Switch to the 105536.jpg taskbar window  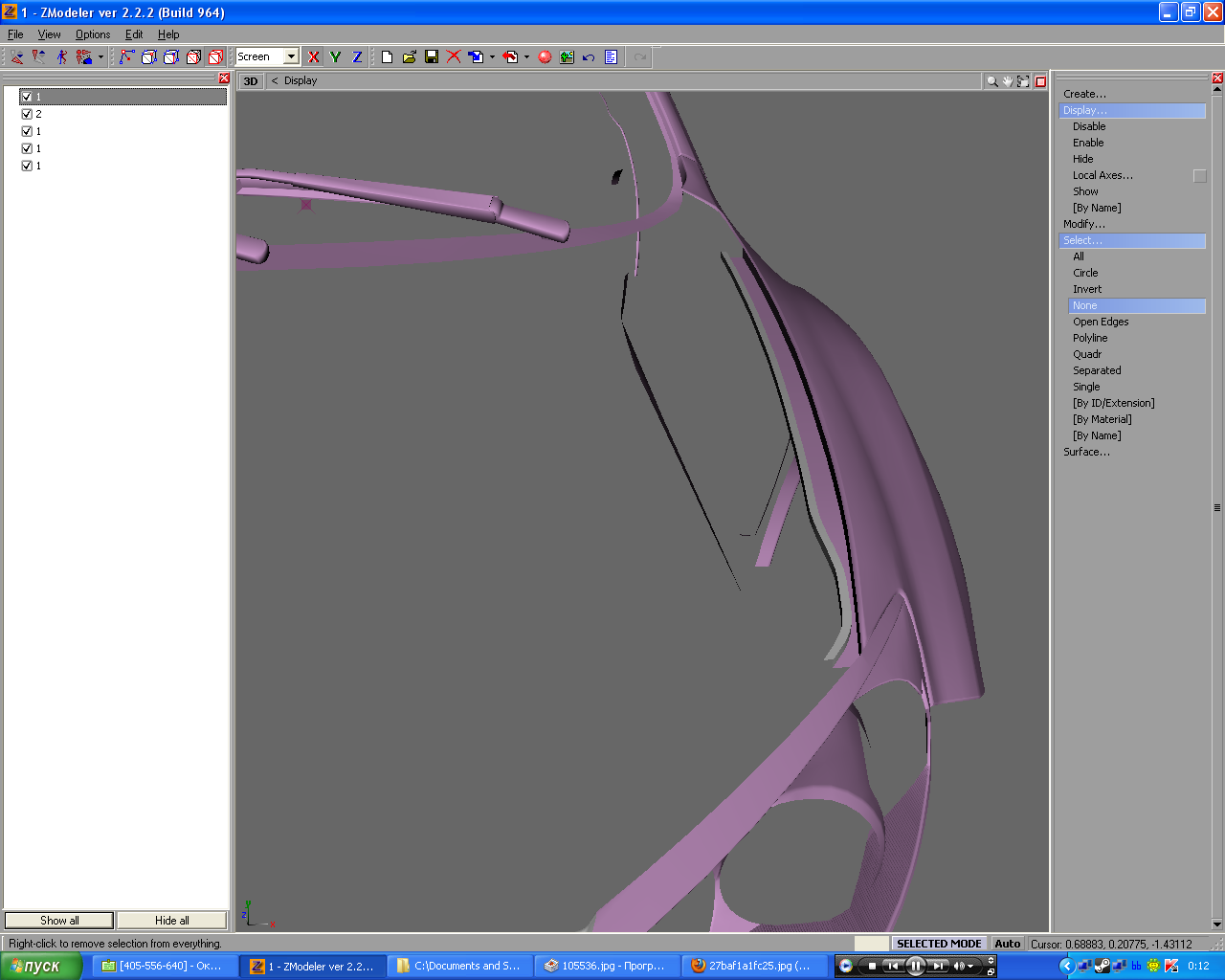[x=607, y=967]
